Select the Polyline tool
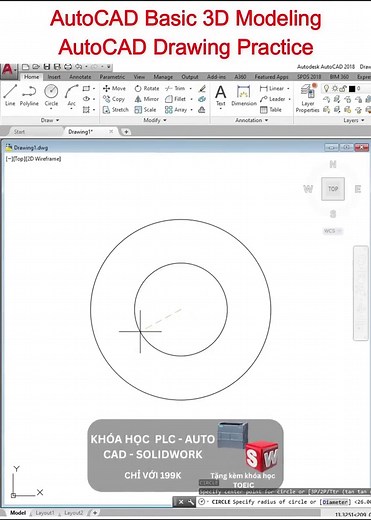The image size is (371, 520). coord(29,96)
